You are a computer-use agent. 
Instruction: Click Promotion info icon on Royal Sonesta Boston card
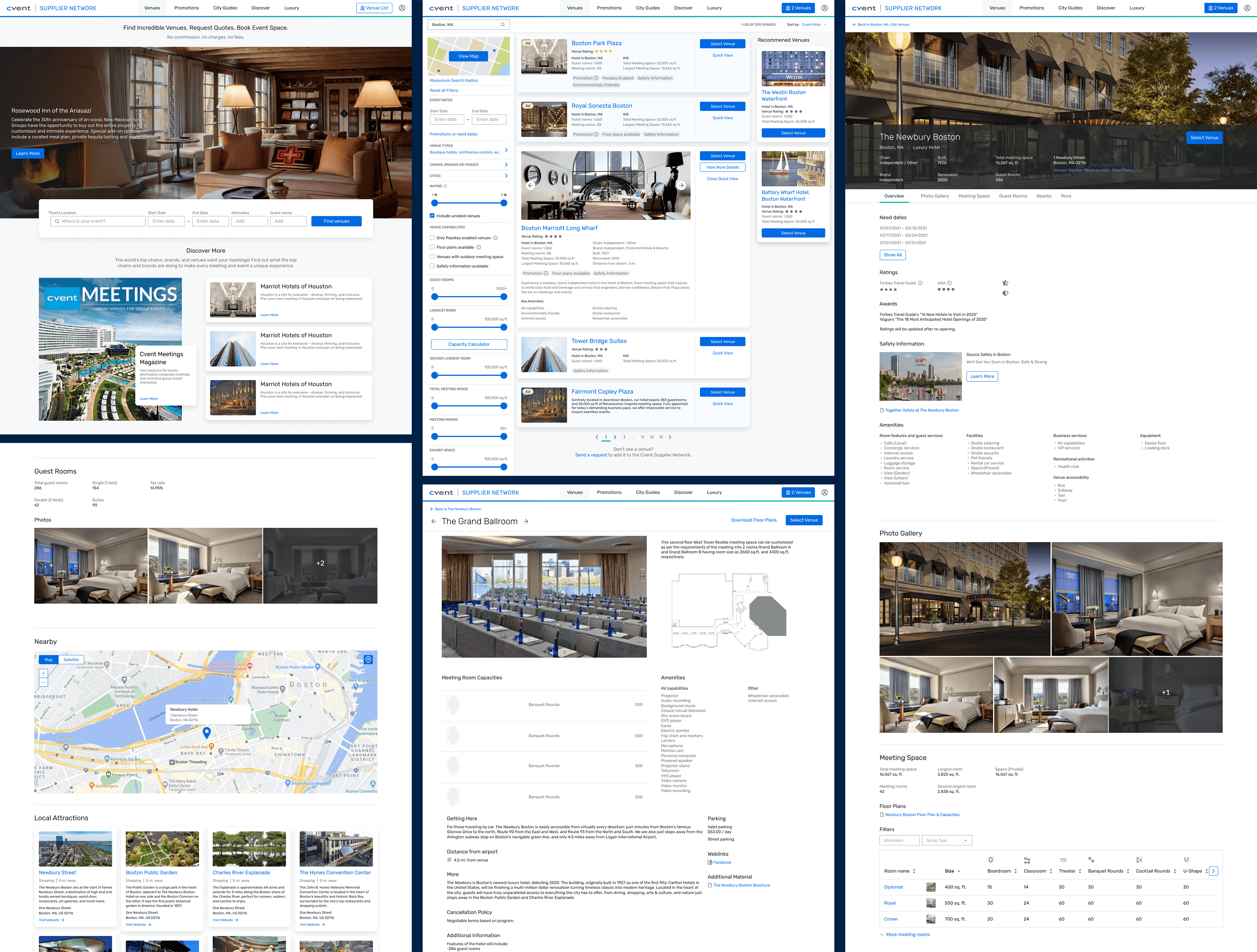[596, 135]
